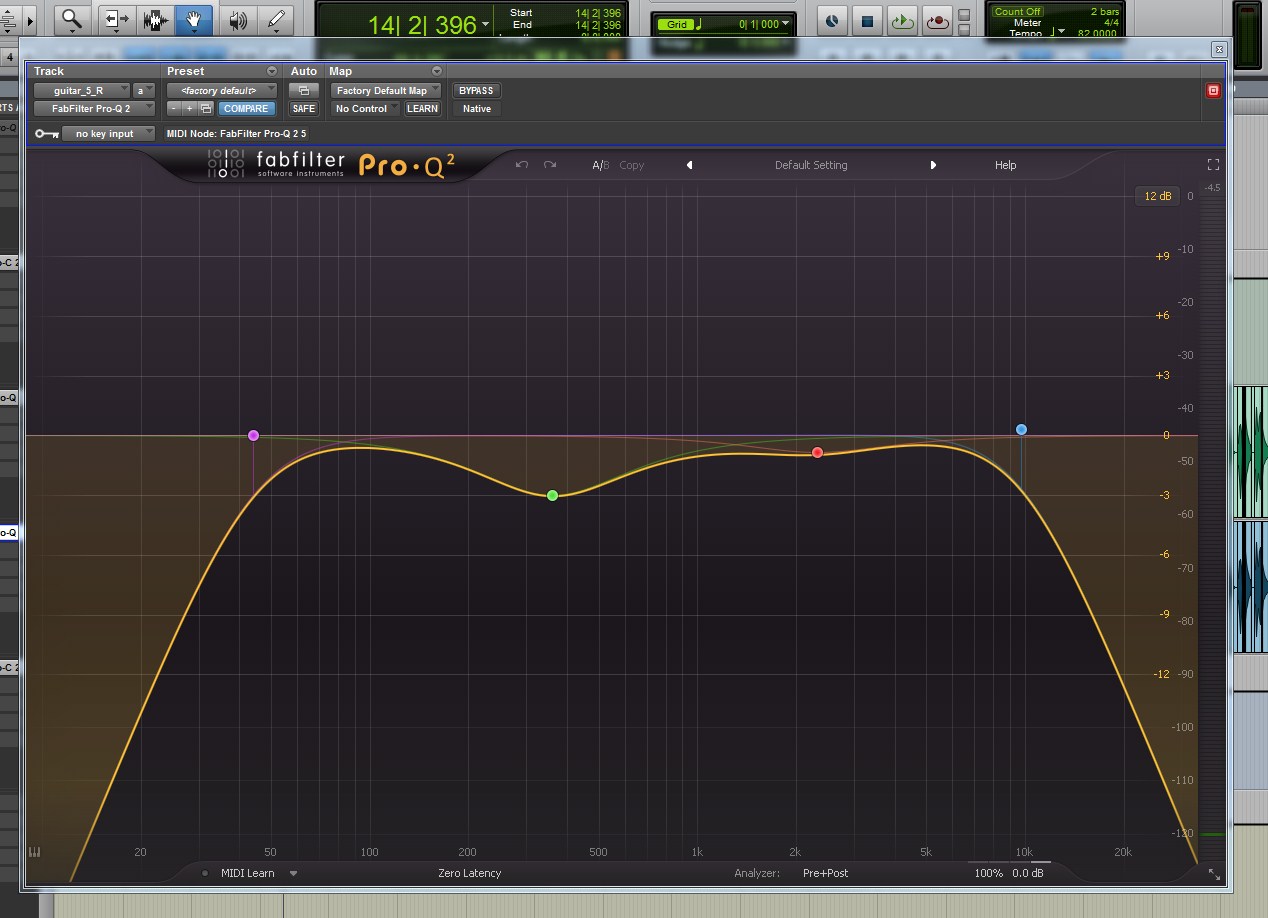Select next preset with plus button
The height and width of the screenshot is (918, 1268).
[189, 108]
